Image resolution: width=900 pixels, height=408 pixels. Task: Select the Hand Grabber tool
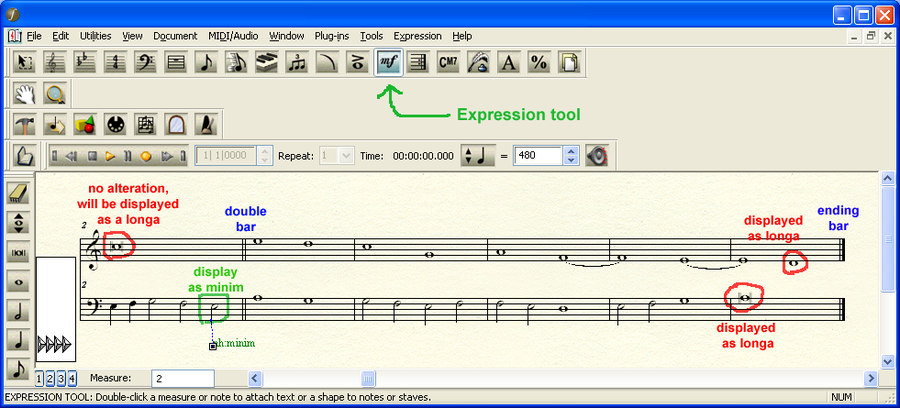coord(26,94)
